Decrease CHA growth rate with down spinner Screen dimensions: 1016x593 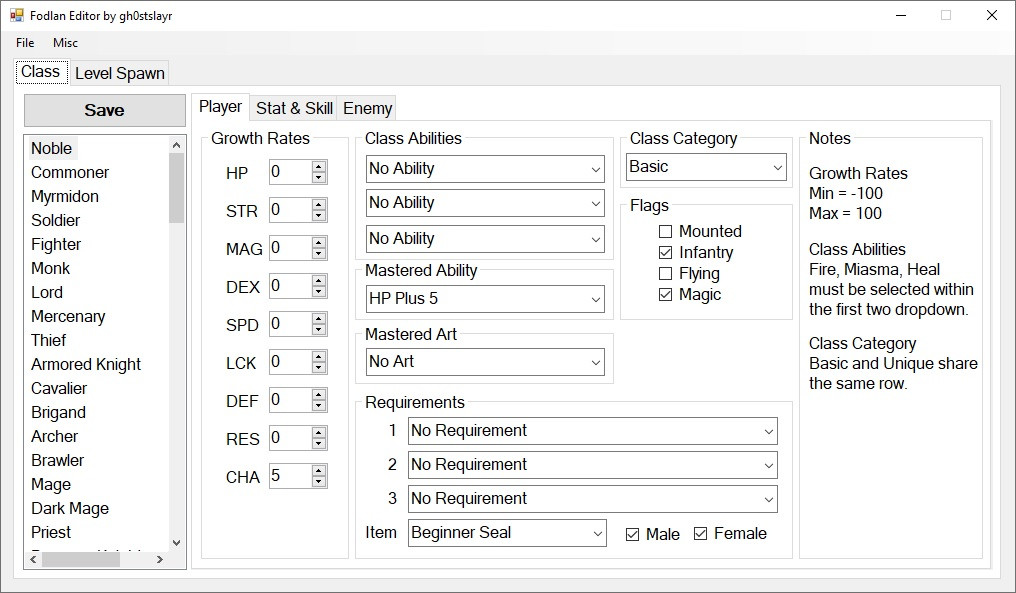click(x=319, y=483)
